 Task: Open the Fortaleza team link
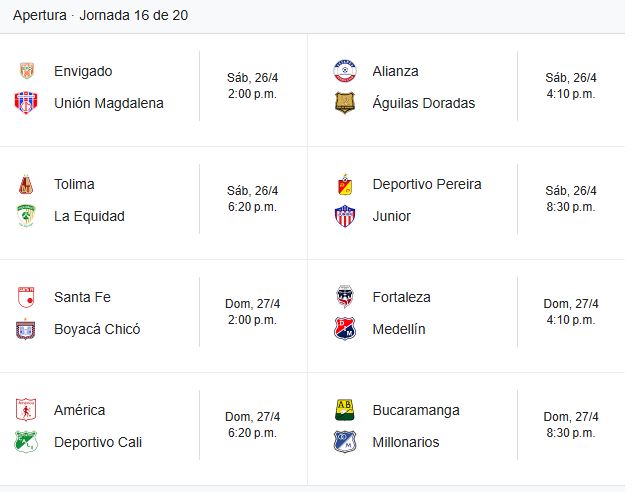tap(401, 297)
